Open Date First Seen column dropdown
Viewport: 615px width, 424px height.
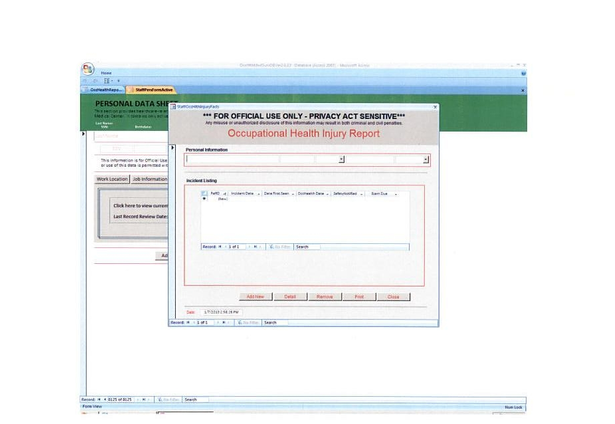tap(293, 194)
